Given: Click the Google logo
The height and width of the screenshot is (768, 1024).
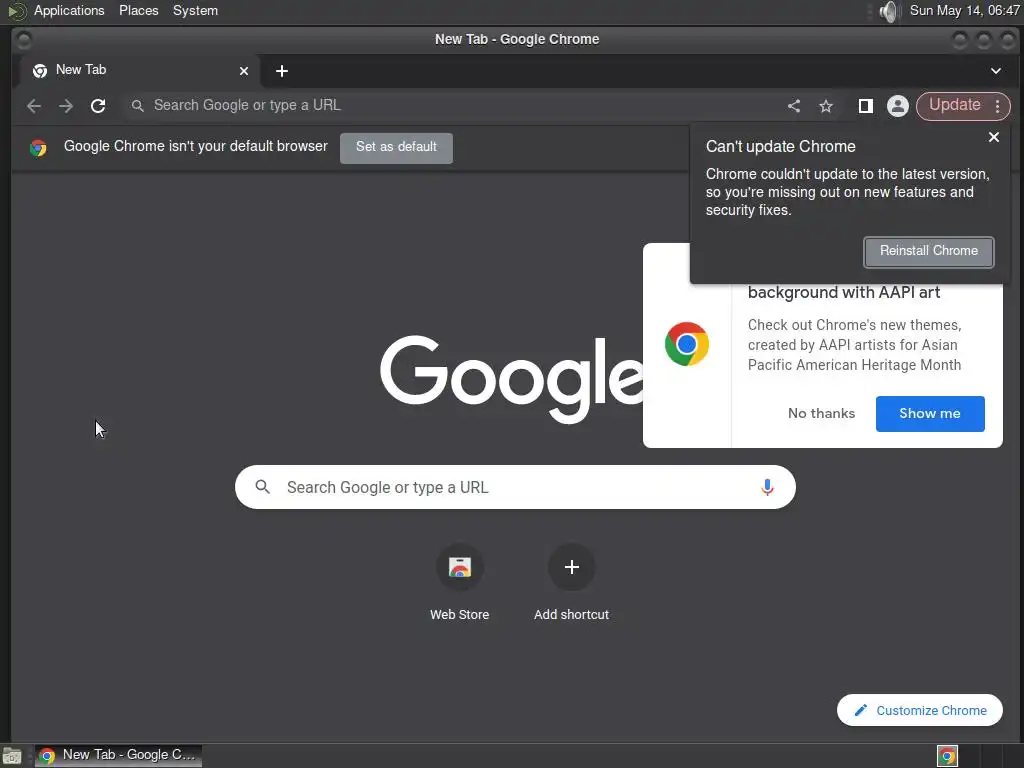Looking at the screenshot, I should click(511, 379).
